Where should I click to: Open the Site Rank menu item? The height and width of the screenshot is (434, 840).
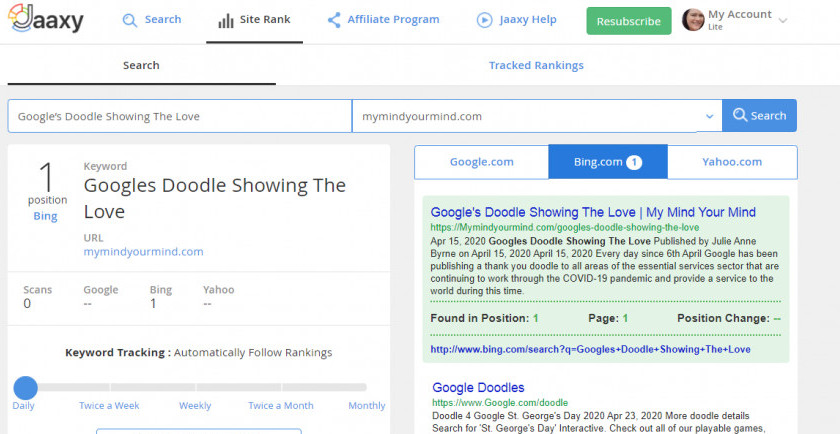click(265, 20)
